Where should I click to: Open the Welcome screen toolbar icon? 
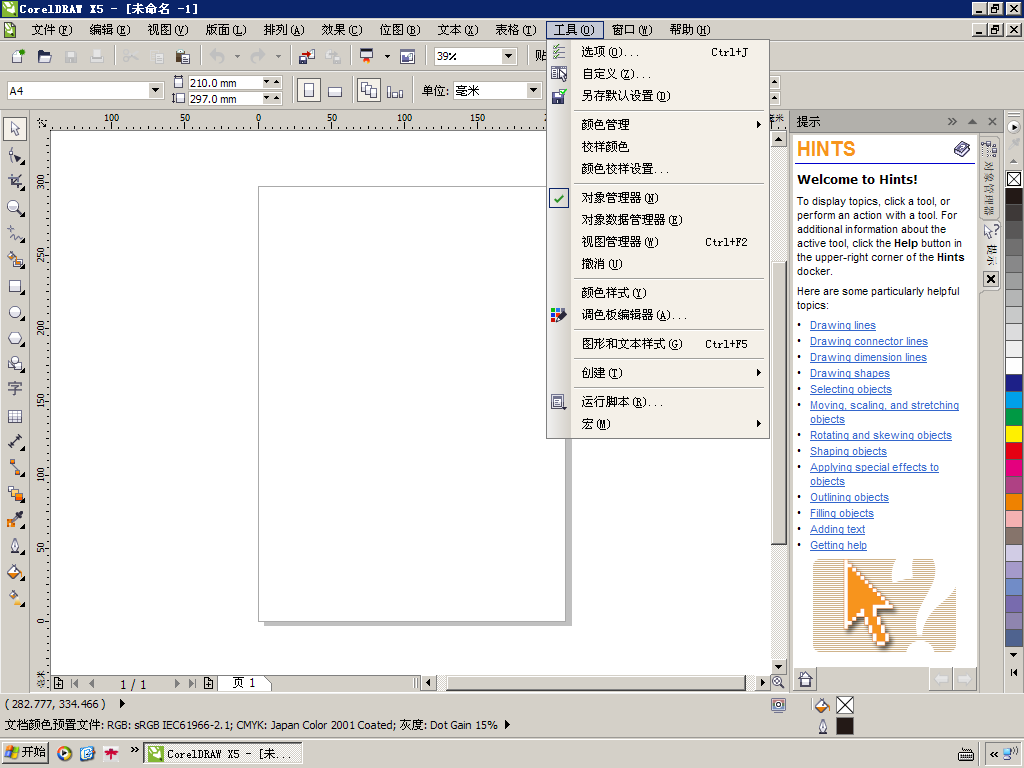coord(408,56)
